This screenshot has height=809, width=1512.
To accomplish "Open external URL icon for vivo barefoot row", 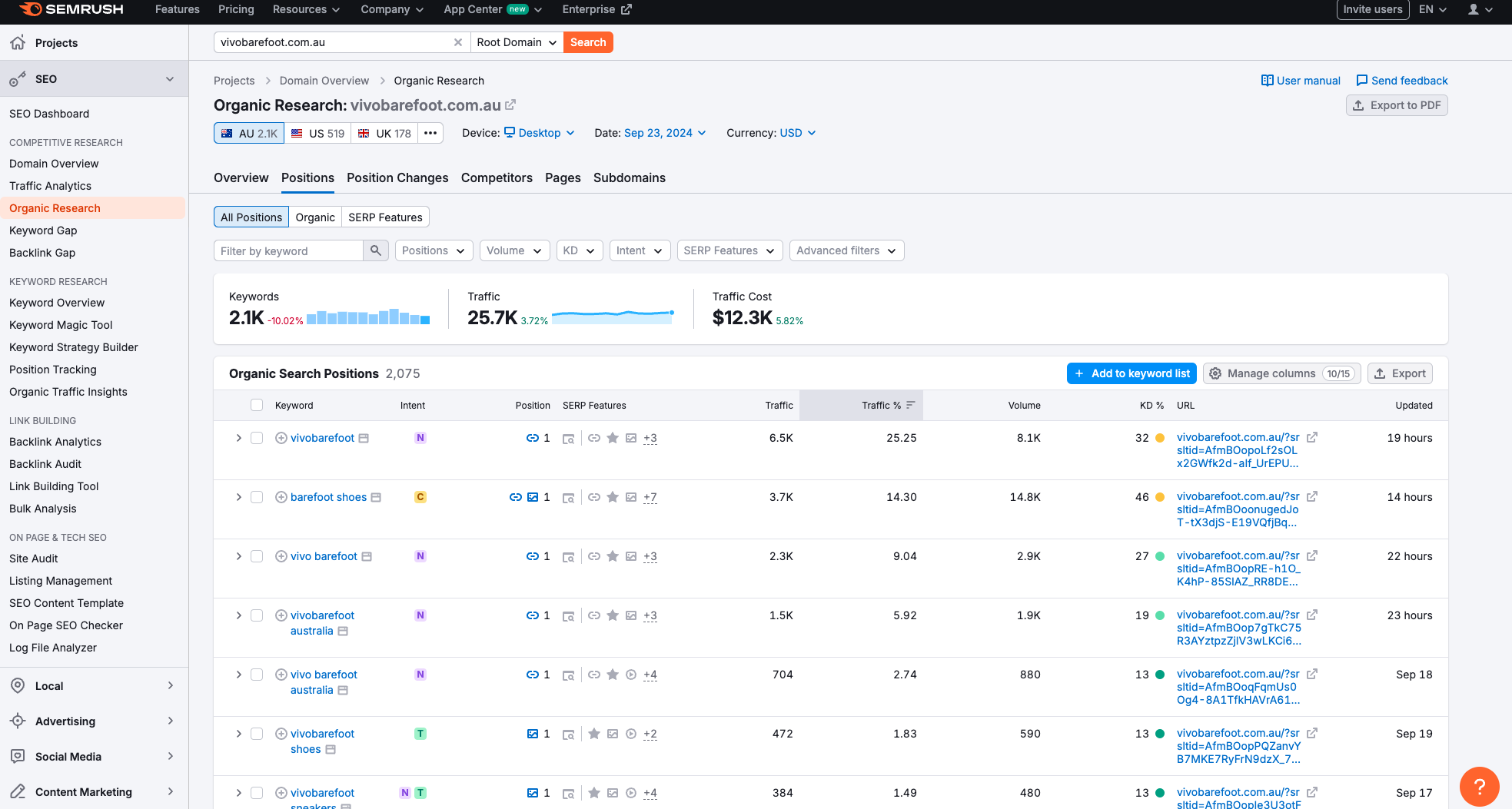I will click(1312, 555).
